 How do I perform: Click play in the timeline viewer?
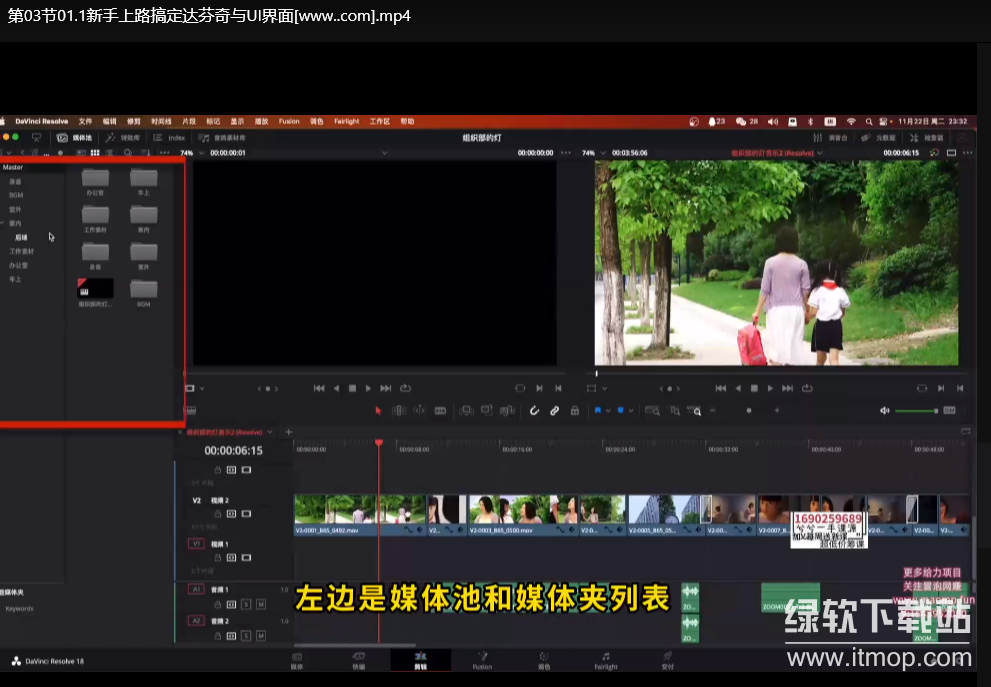coord(770,388)
